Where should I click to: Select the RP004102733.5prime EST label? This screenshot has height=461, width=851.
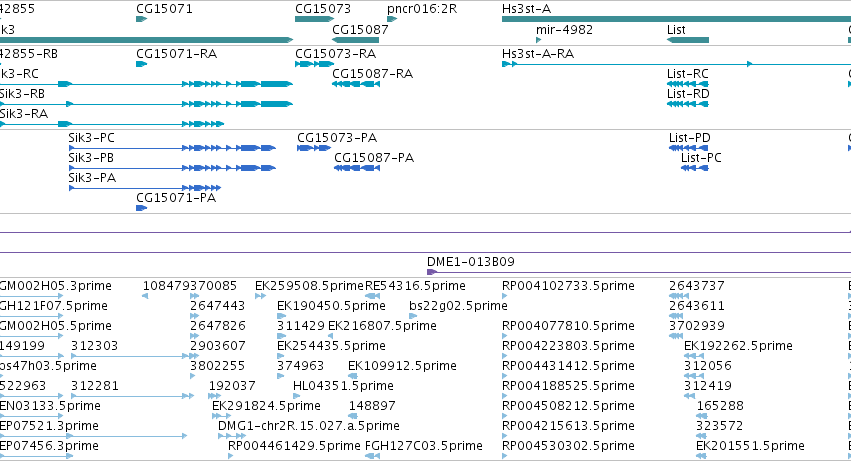568,286
